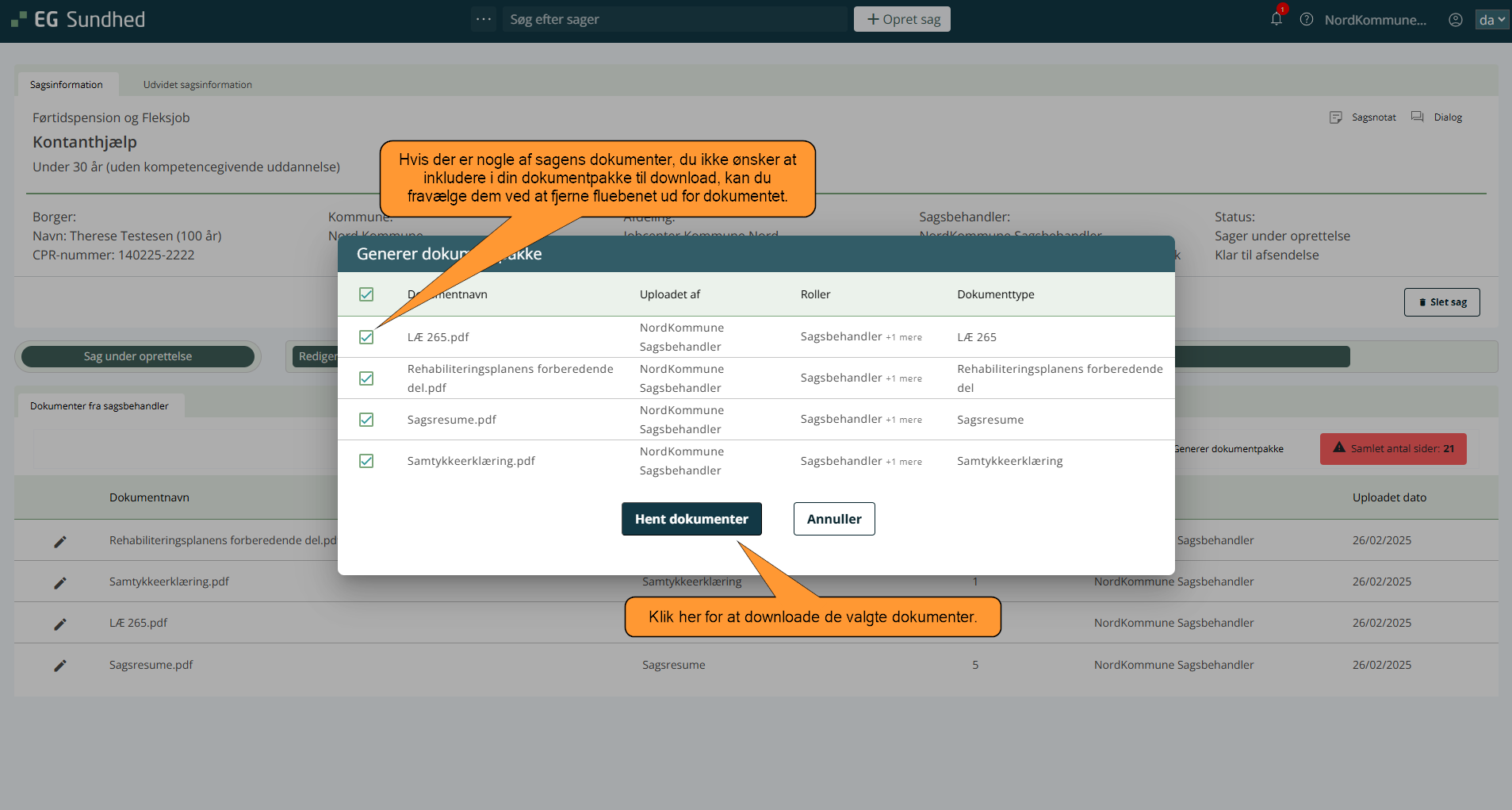The height and width of the screenshot is (810, 1512).
Task: Expand '+1 mere' roles for LÆ 265.pdf
Action: click(x=904, y=337)
